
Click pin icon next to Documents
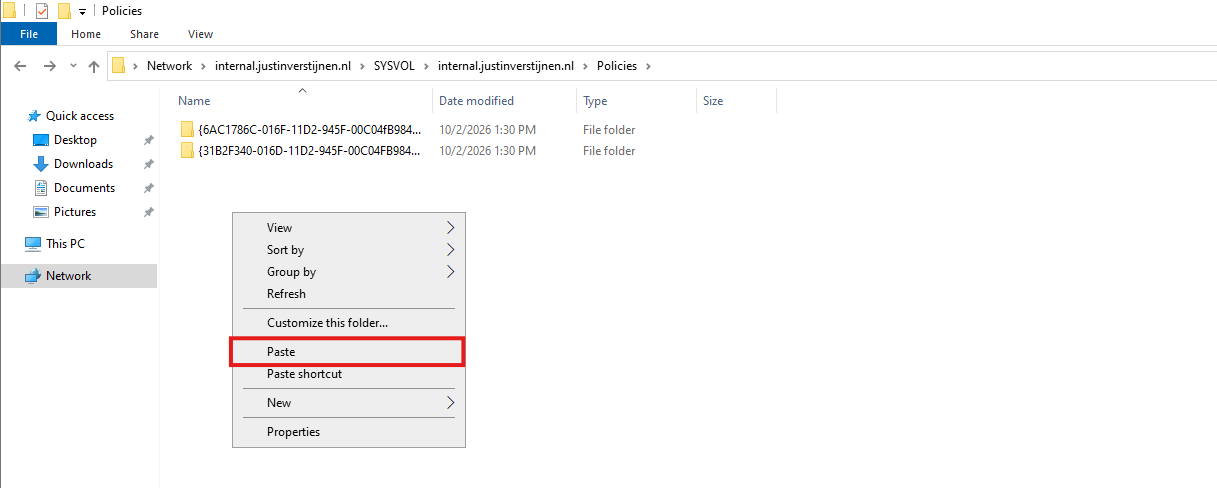pos(148,188)
